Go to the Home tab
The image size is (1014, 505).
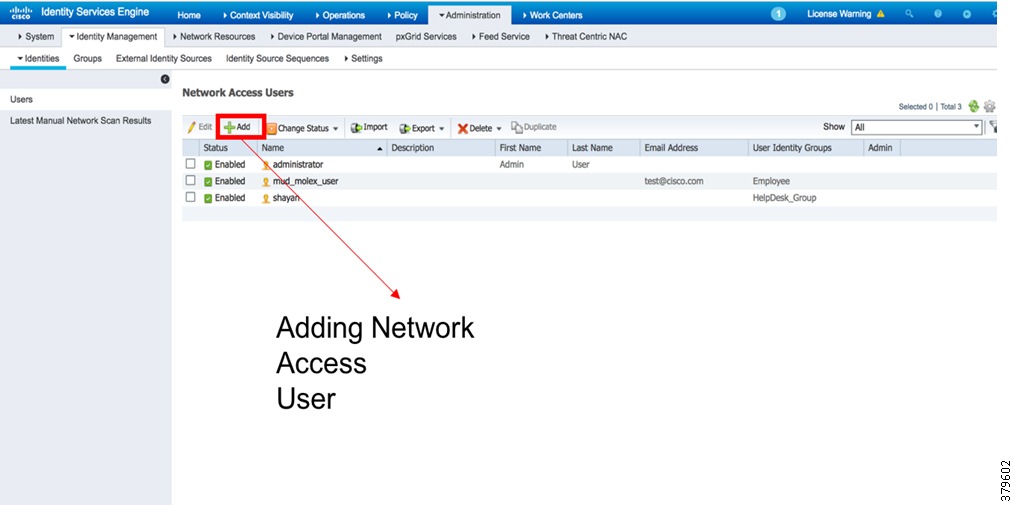(x=189, y=15)
